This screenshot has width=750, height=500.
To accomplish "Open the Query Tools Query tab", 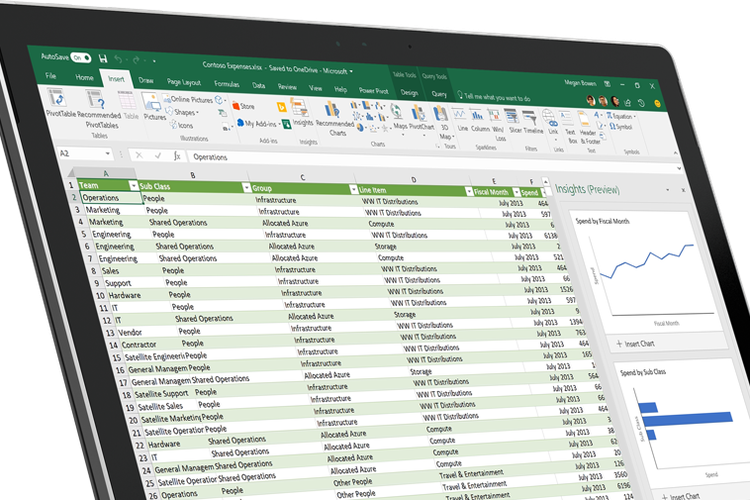I will pos(439,94).
